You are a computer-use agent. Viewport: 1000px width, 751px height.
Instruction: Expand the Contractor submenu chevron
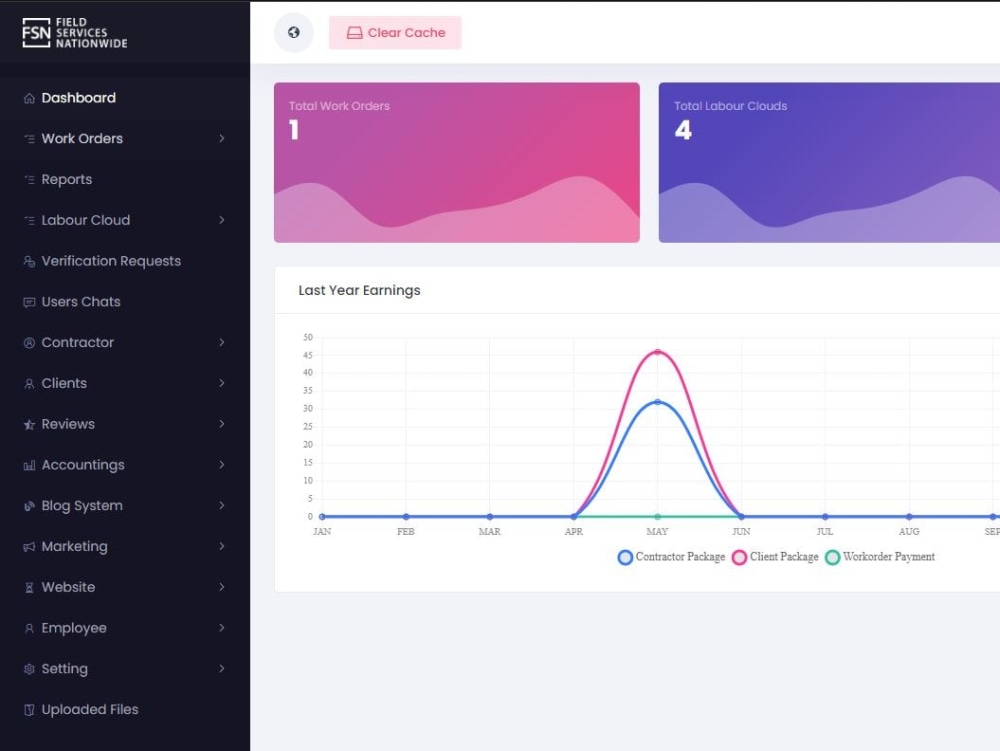point(221,342)
